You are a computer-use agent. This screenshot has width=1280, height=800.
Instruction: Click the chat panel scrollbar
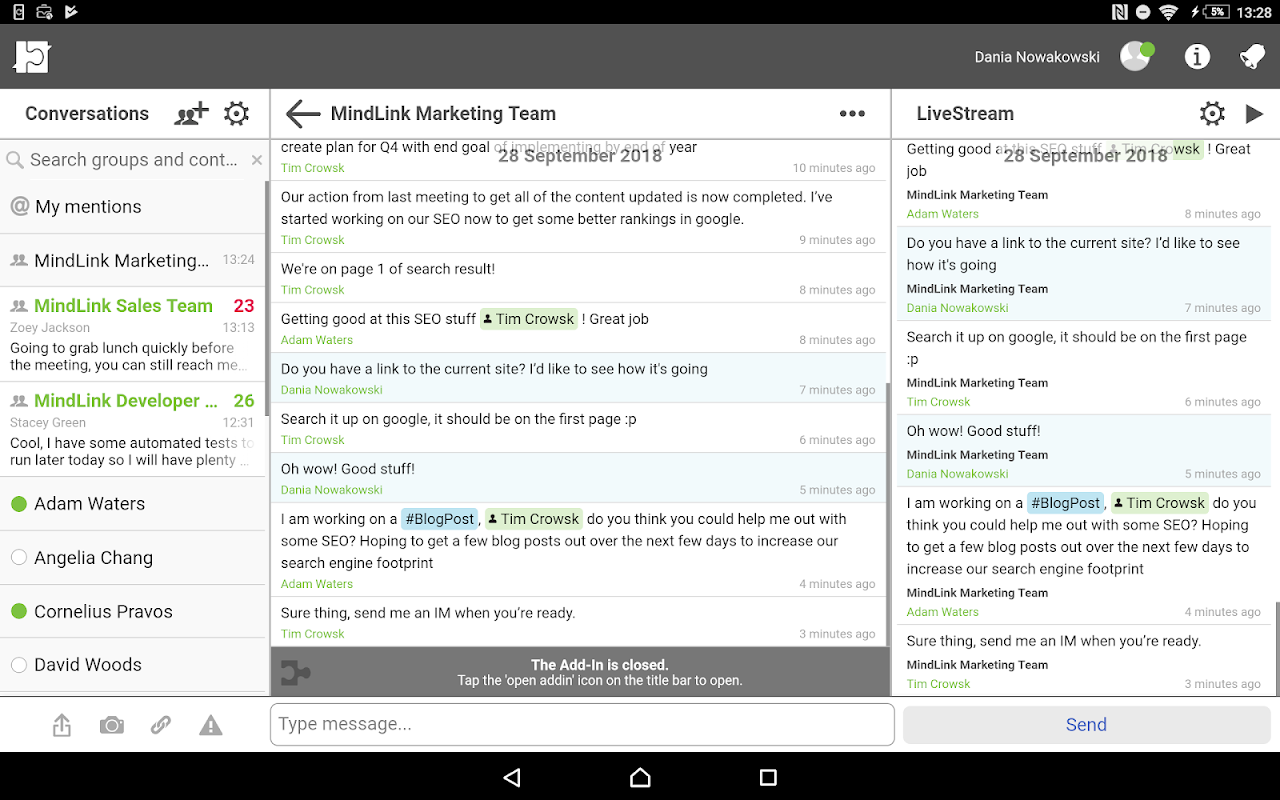click(x=888, y=512)
